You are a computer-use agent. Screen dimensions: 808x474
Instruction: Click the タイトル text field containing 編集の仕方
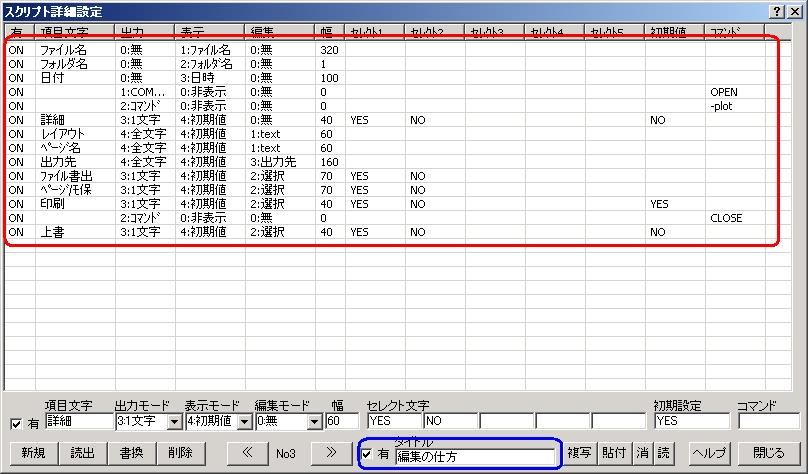coord(478,456)
